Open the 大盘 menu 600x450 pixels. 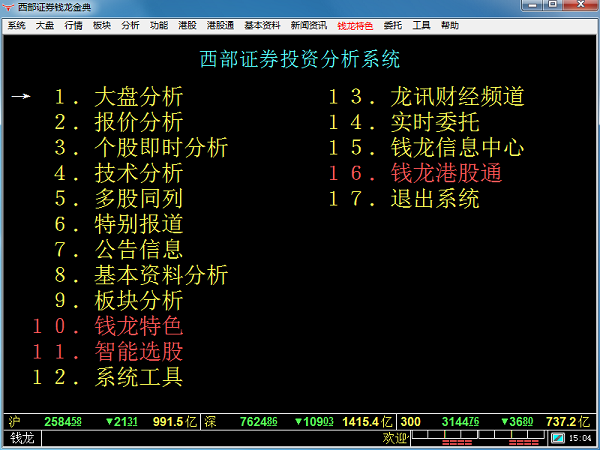(x=45, y=24)
